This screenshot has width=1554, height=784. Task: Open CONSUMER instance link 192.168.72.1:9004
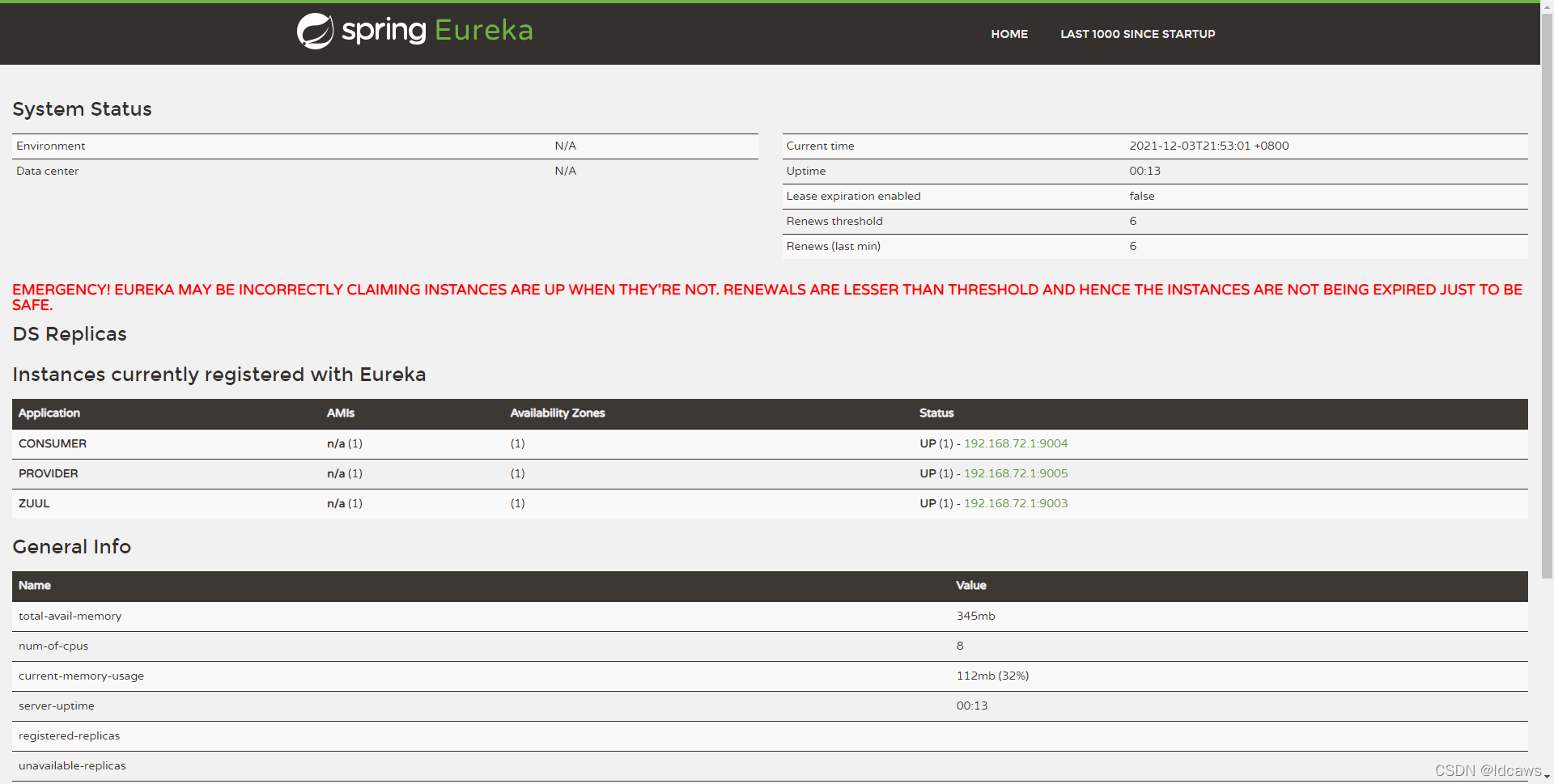pyautogui.click(x=1015, y=443)
